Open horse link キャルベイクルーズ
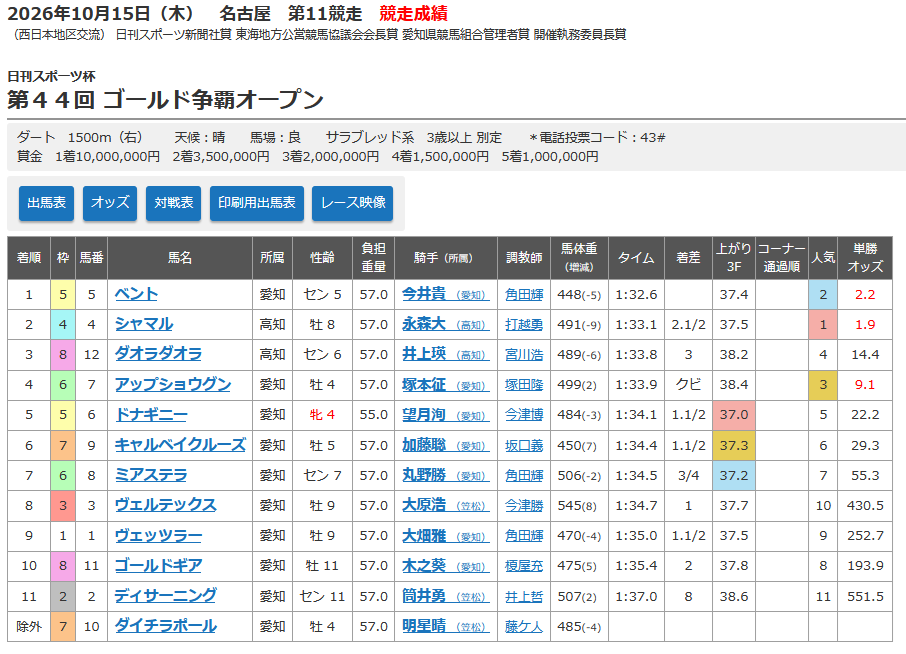Screen dimensions: 906x654 180,445
